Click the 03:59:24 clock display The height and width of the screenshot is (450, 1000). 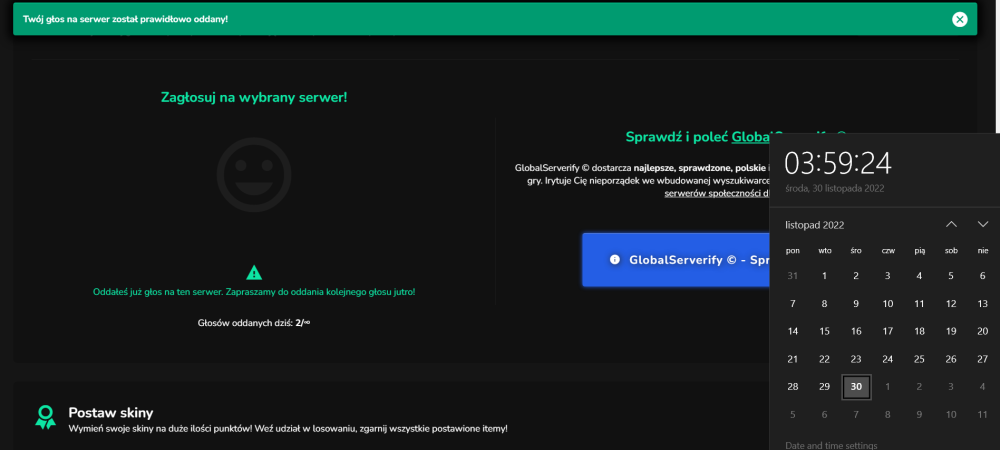pos(837,164)
